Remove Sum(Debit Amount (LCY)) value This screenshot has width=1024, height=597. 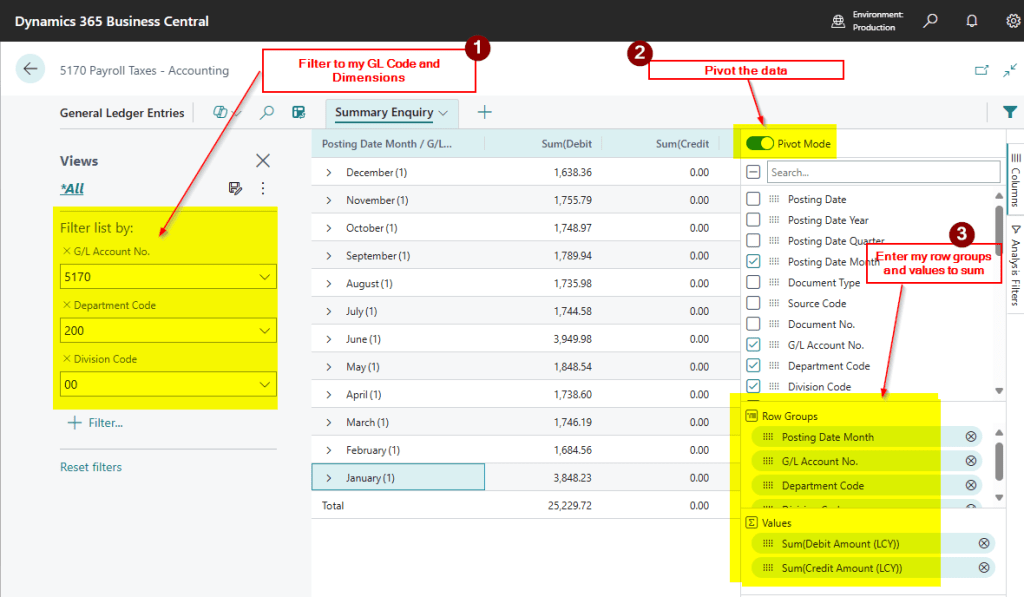[984, 543]
